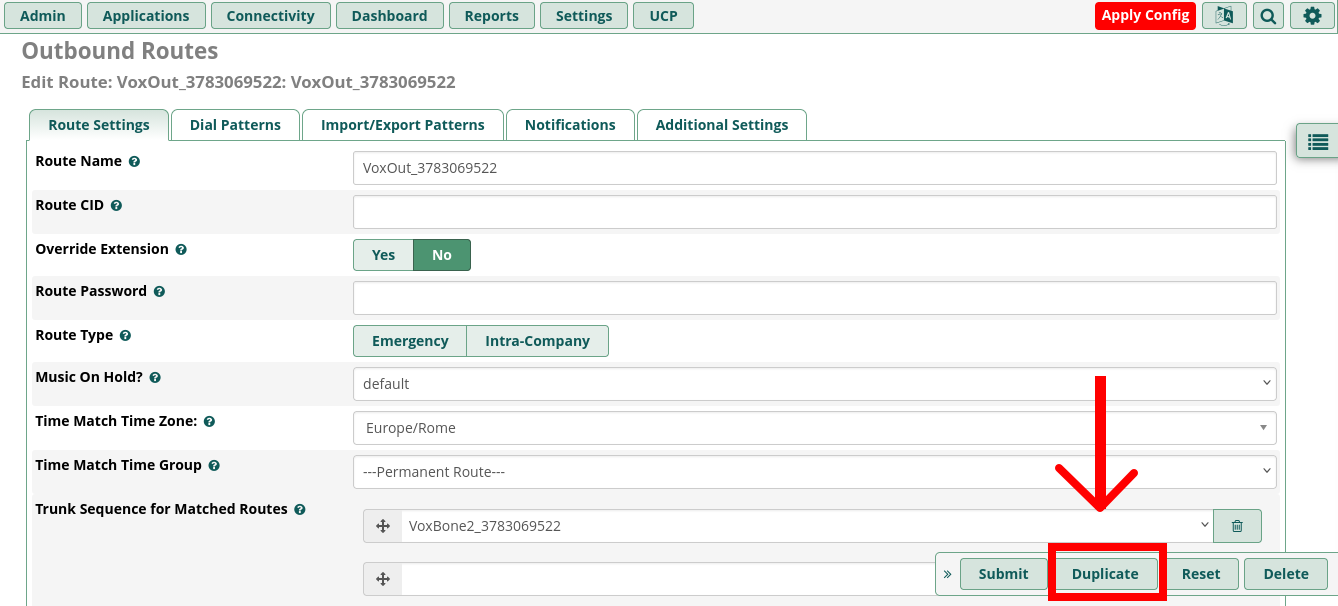Set Override Extension to Yes
The image size is (1338, 606).
pos(383,255)
